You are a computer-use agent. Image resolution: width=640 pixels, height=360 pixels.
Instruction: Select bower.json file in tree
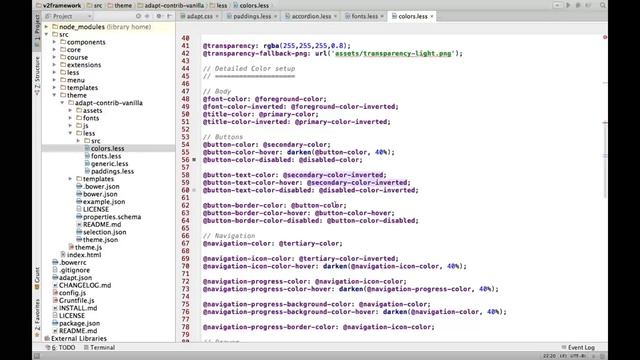click(100, 194)
